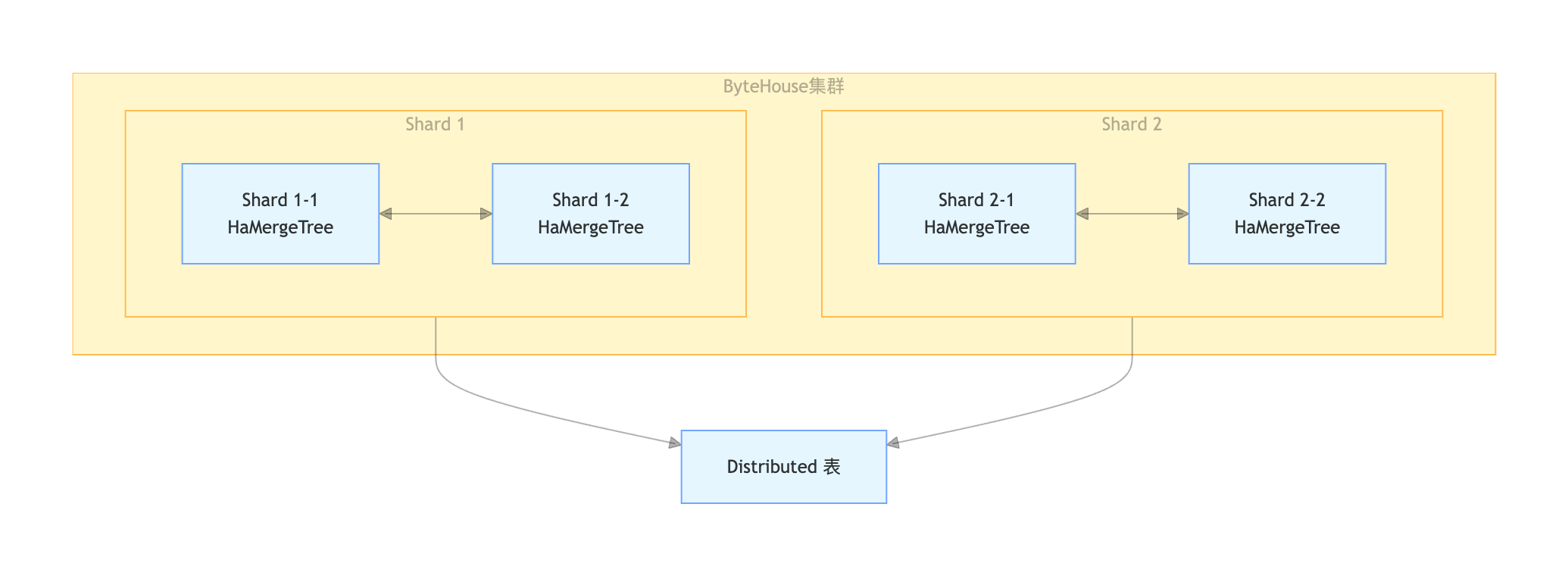Click the Shard 2 group label
This screenshot has width=1568, height=576.
pos(1132,124)
